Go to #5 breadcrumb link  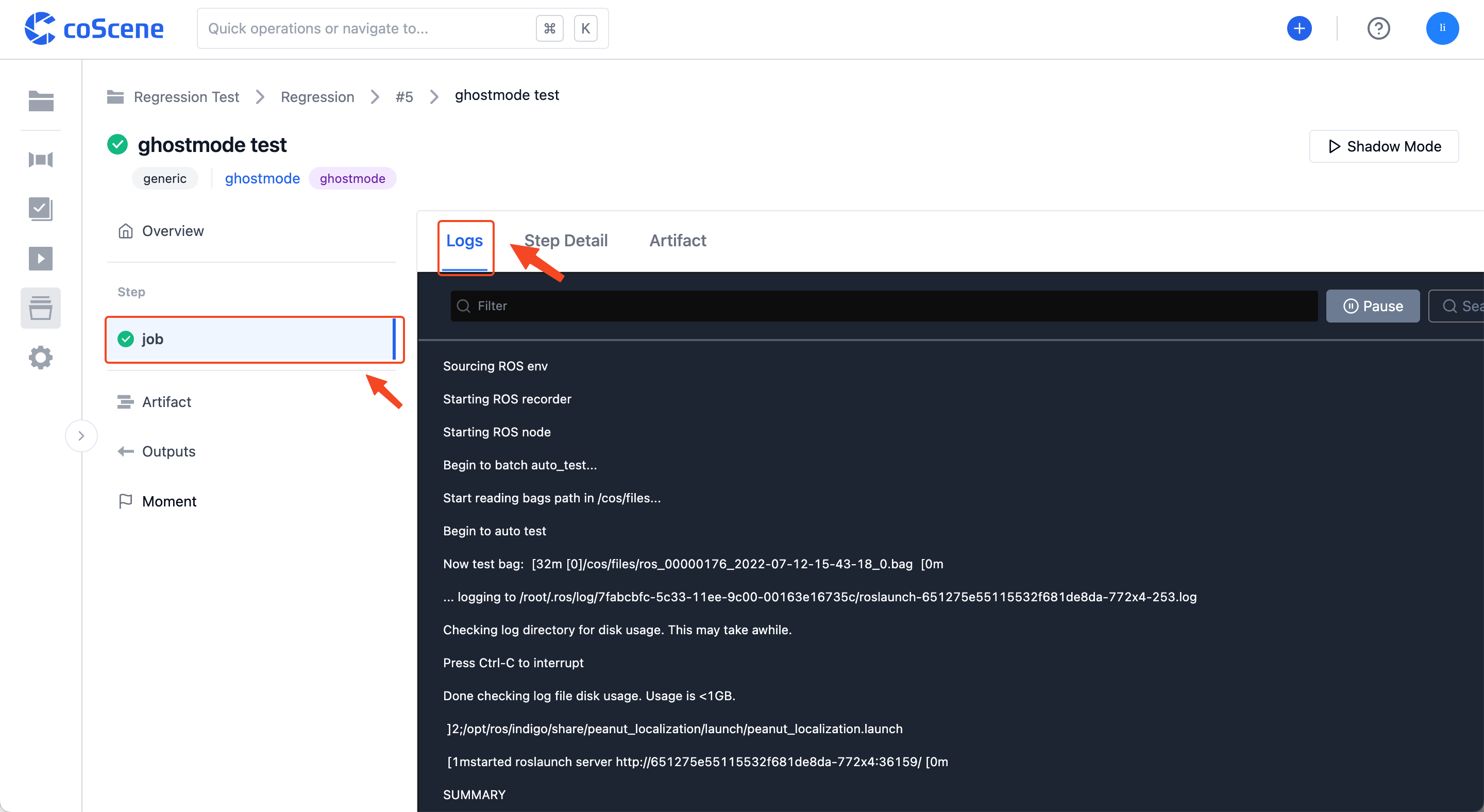click(x=404, y=97)
